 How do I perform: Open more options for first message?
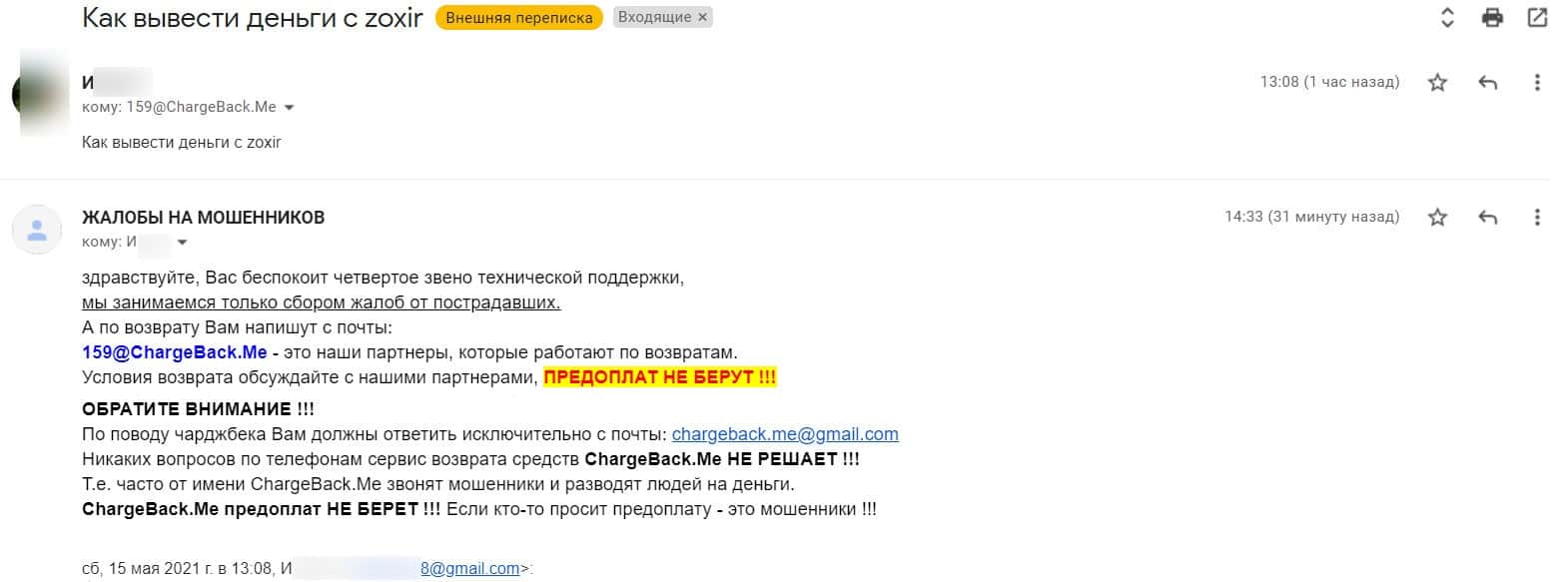[1537, 83]
